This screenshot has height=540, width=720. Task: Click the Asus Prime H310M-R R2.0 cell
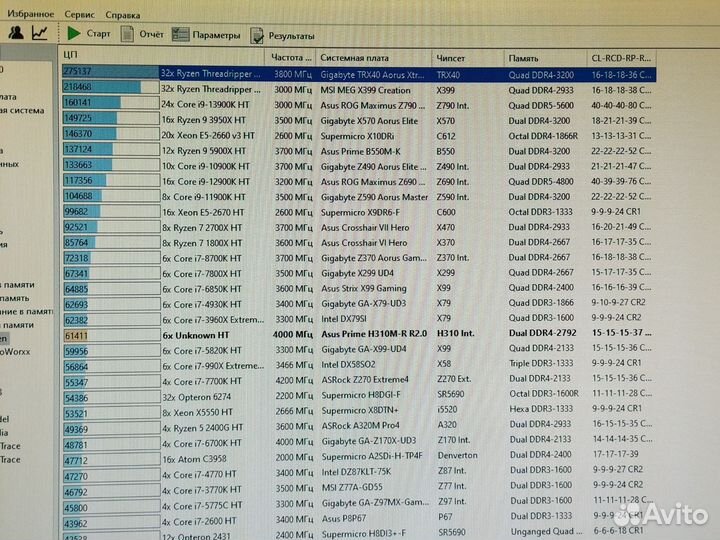(x=374, y=334)
